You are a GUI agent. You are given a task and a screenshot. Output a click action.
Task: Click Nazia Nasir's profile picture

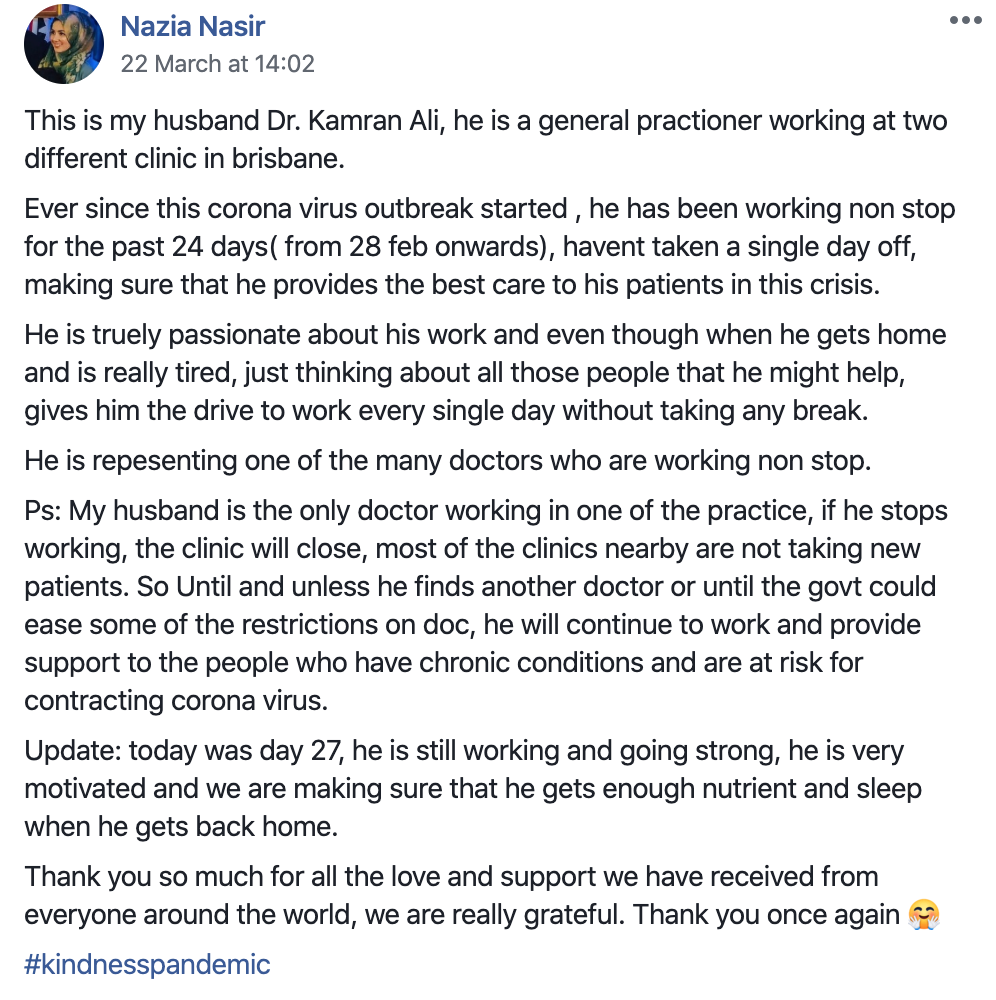63,43
